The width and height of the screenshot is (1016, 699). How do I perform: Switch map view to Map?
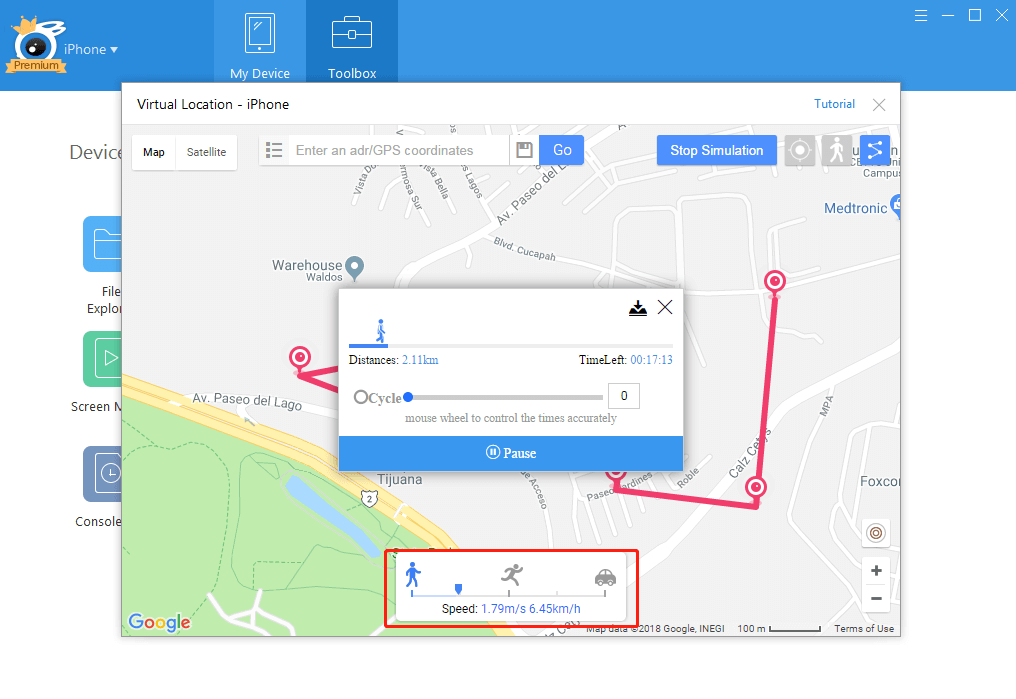(x=154, y=152)
